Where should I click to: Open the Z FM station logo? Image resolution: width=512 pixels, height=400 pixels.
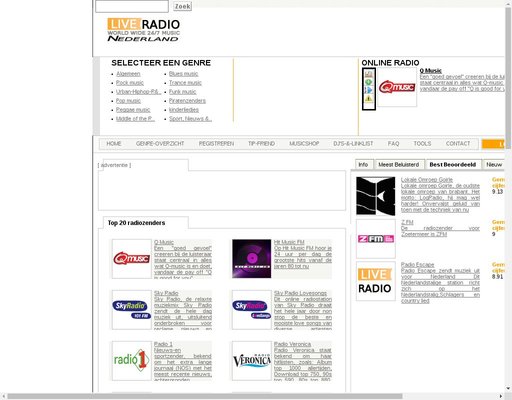(376, 239)
